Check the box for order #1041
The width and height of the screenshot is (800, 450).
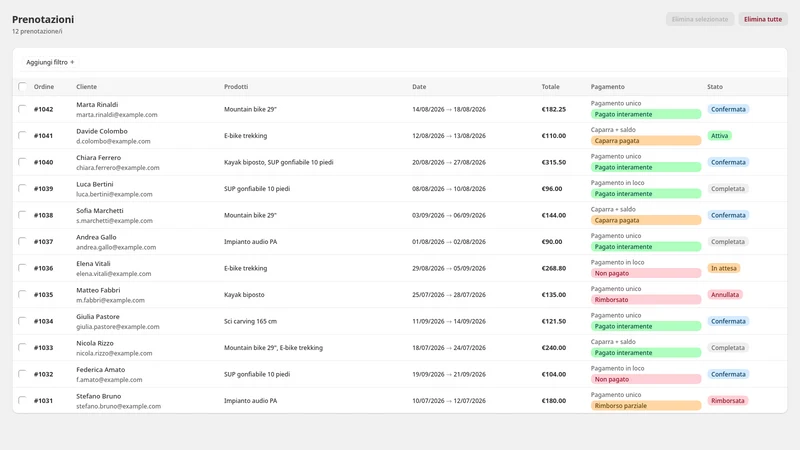(x=22, y=135)
